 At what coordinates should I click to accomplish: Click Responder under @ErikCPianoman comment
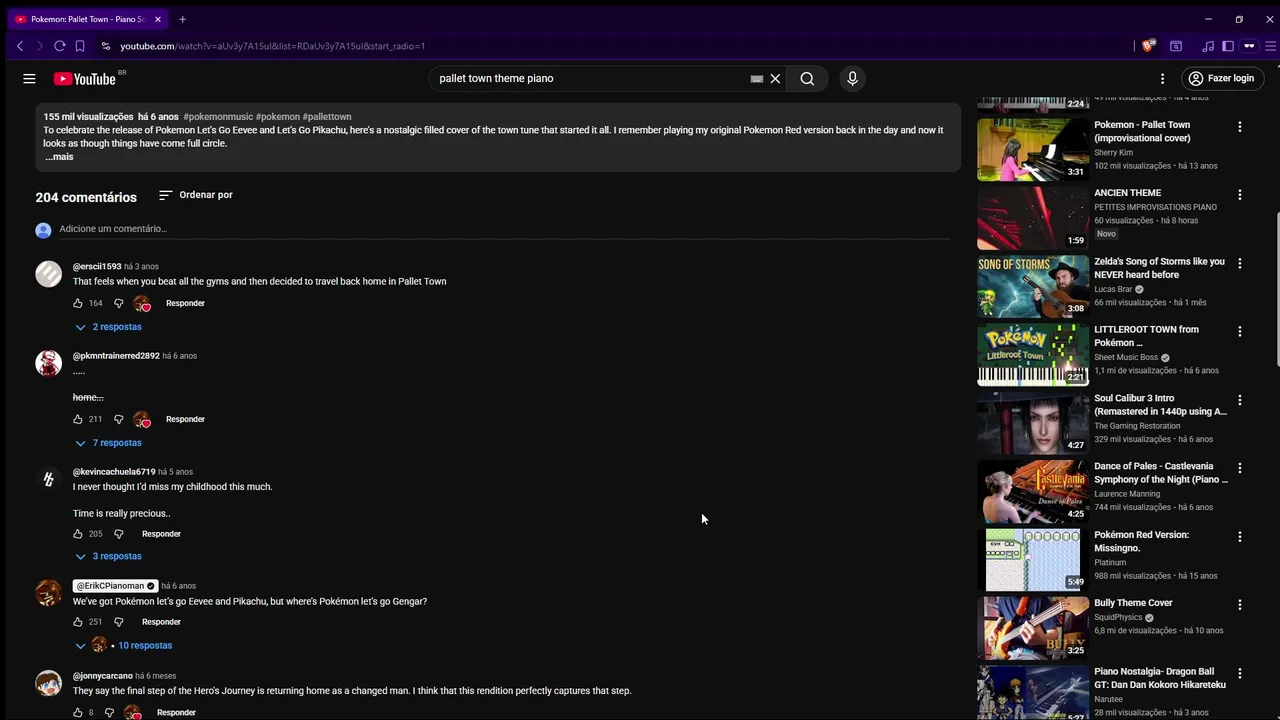(x=161, y=622)
